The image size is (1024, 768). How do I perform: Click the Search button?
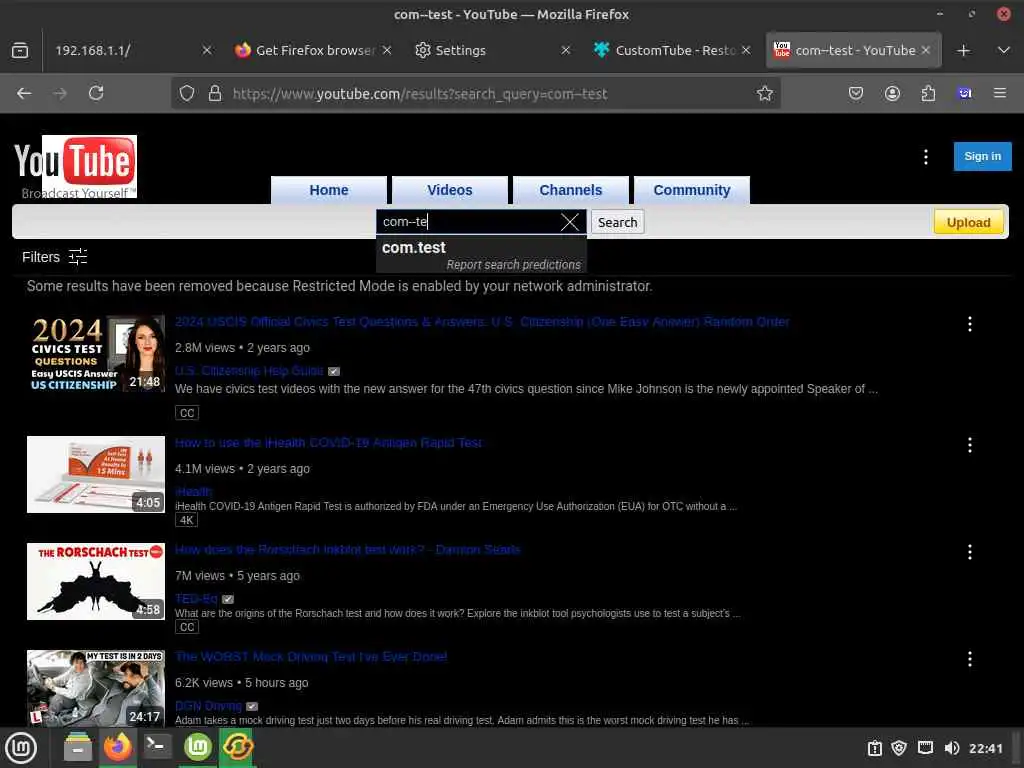click(617, 222)
